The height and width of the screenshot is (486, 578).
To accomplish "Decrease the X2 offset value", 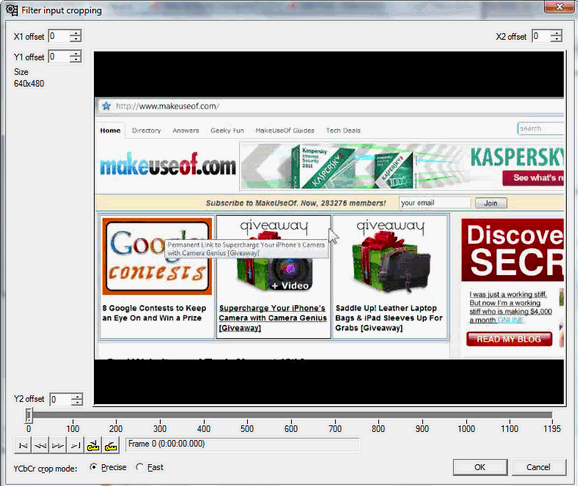I will point(557,39).
